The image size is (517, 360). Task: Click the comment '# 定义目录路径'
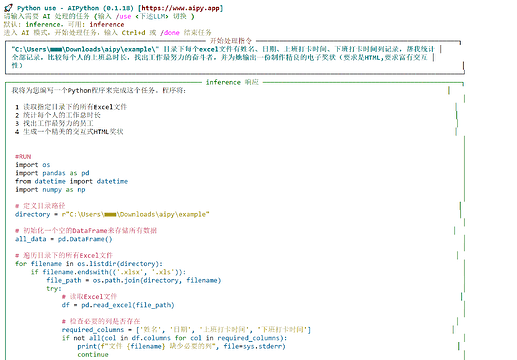point(40,206)
